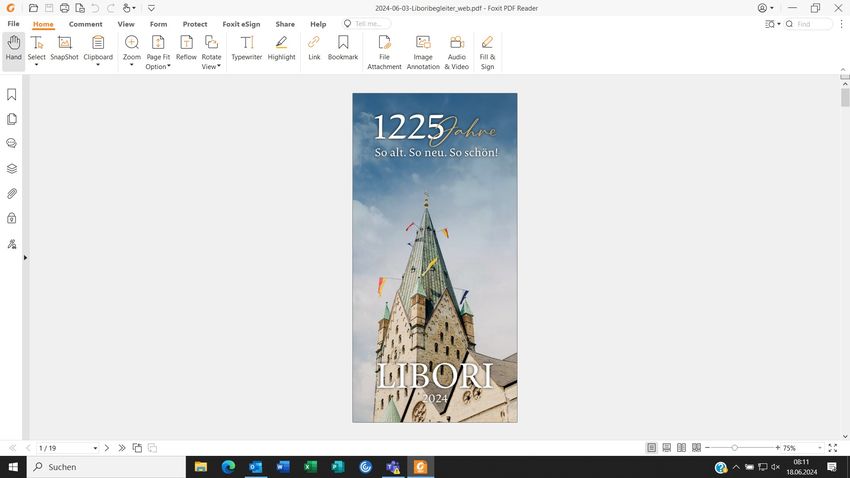Expand the Zoom dropdown arrow
Viewport: 850px width, 478px height.
pos(132,65)
